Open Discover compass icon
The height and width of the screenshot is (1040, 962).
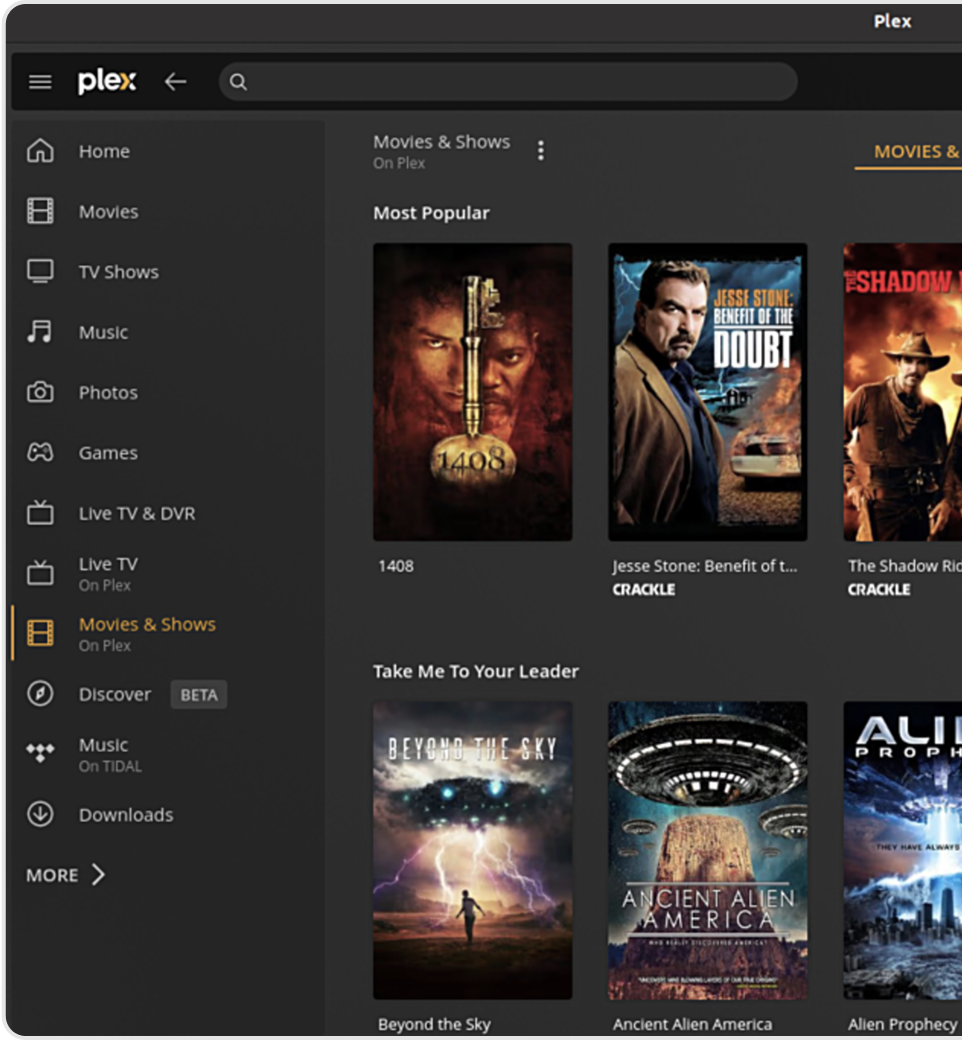tap(40, 694)
